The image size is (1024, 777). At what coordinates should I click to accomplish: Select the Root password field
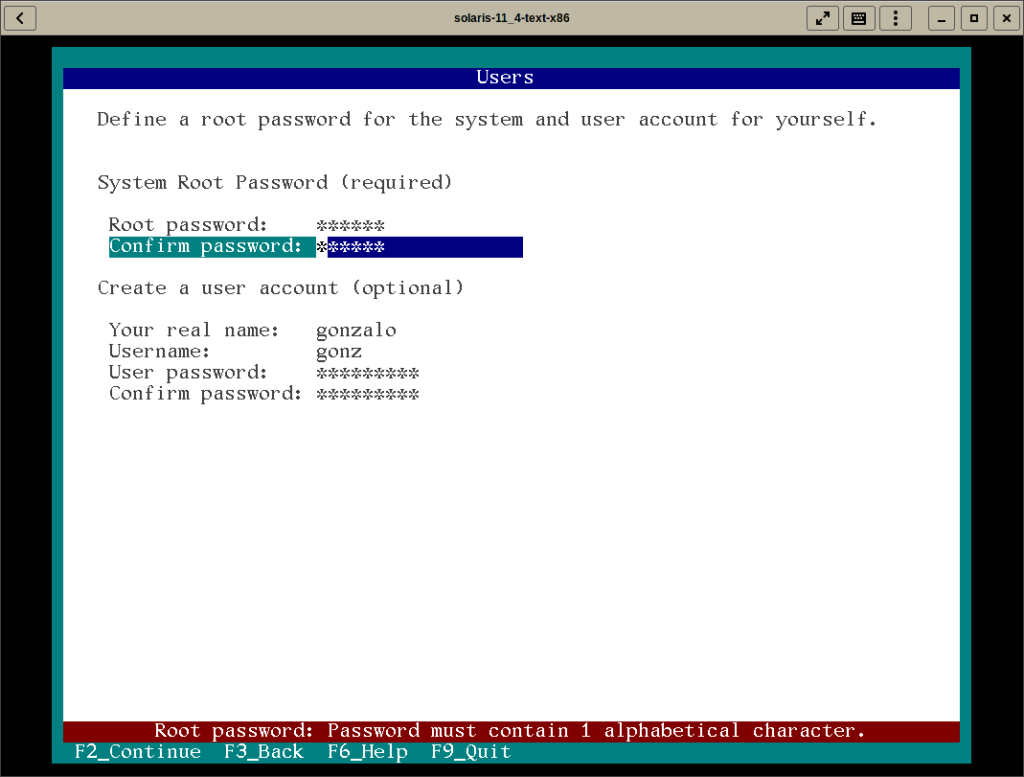419,225
